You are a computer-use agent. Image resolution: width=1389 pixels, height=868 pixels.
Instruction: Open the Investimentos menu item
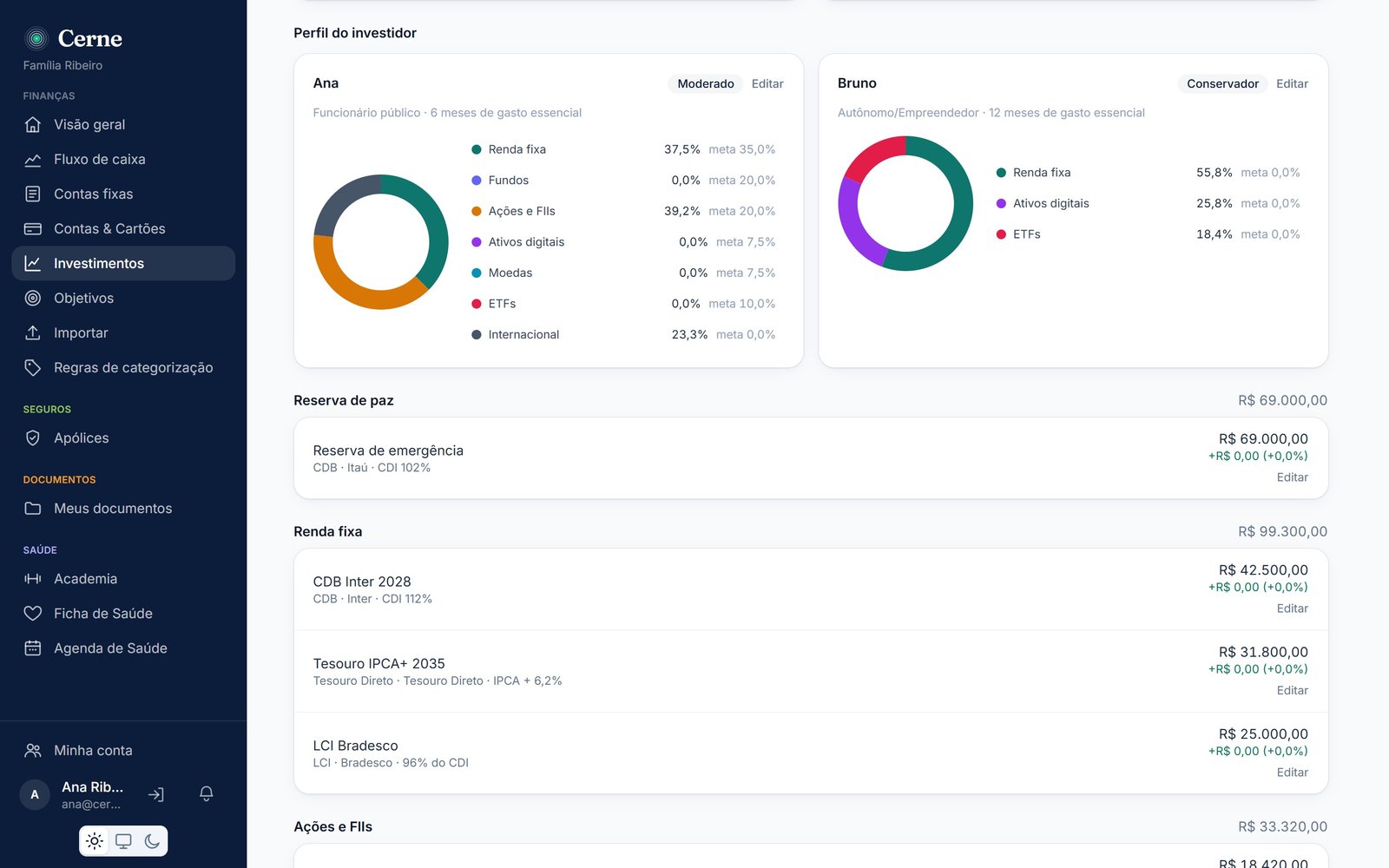(123, 263)
